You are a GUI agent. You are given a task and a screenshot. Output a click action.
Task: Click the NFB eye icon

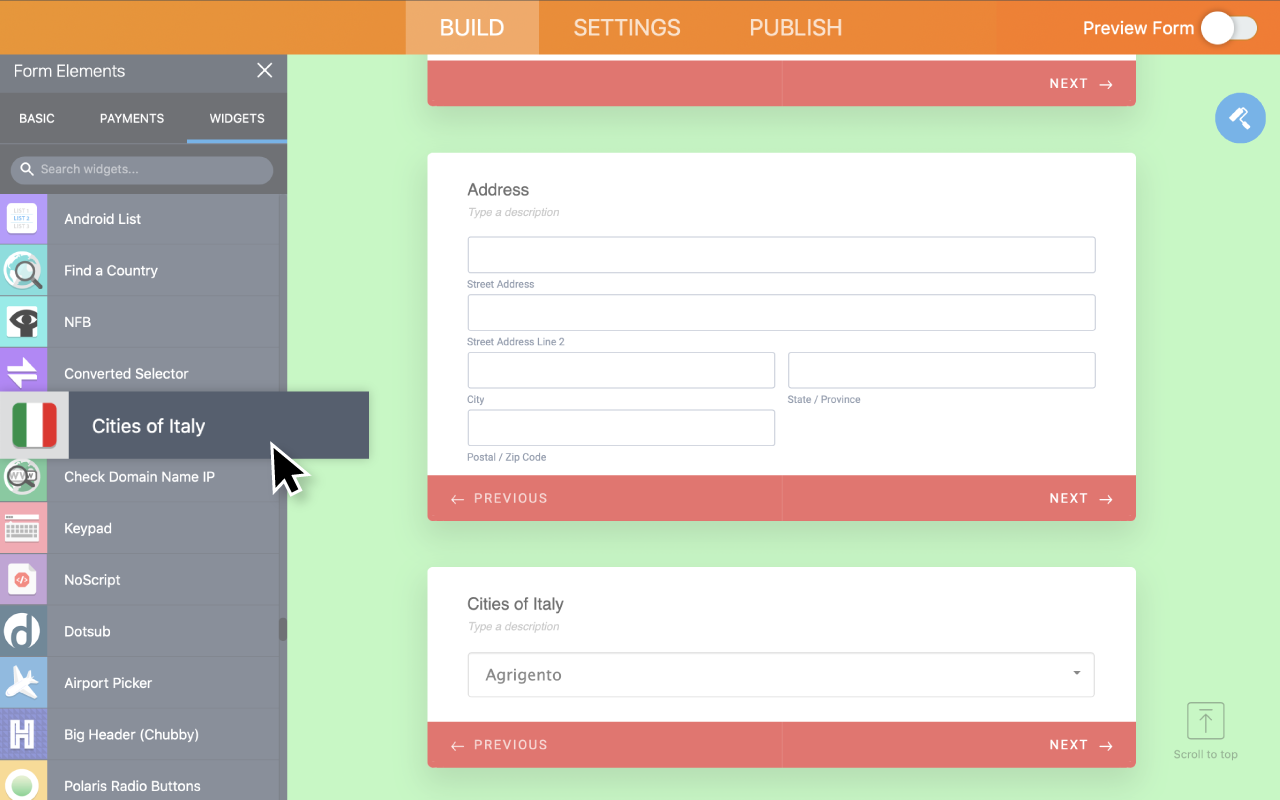pos(22,322)
